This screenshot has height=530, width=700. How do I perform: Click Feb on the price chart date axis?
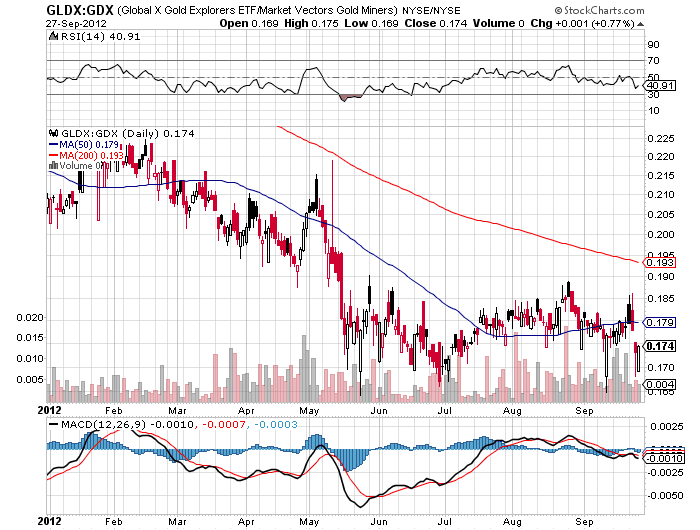(x=113, y=410)
